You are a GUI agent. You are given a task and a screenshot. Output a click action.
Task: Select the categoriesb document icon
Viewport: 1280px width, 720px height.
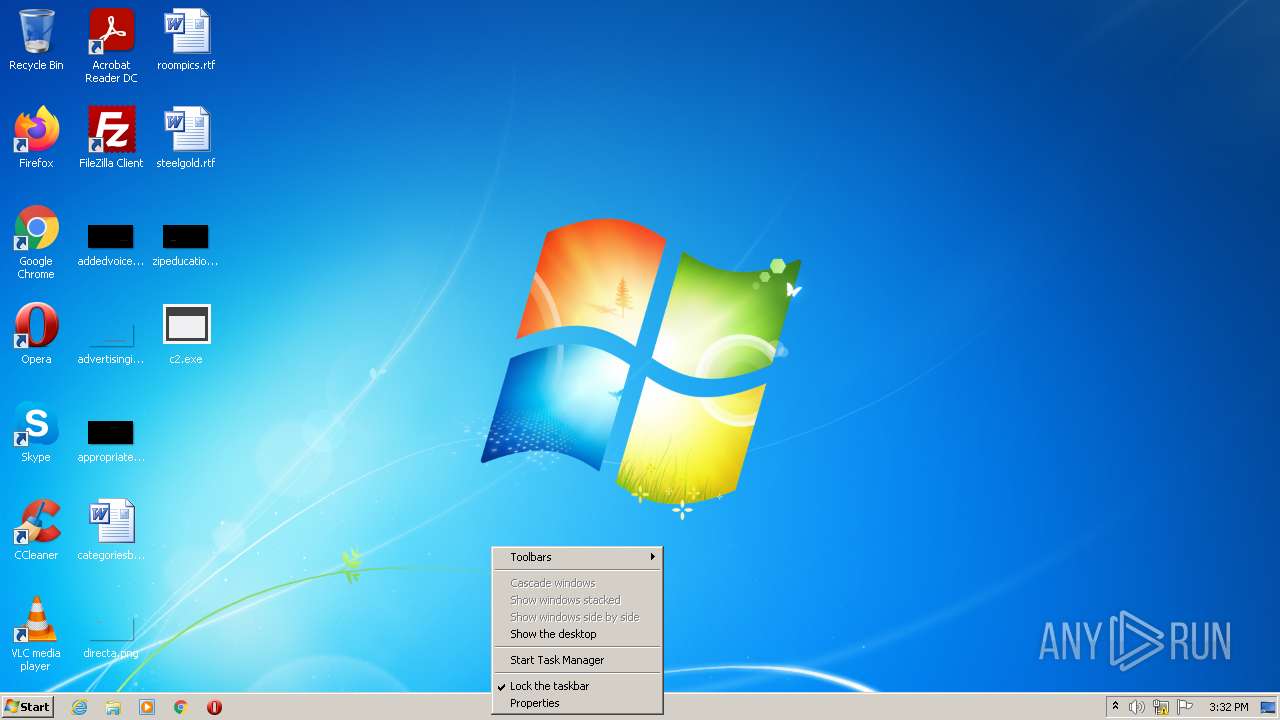click(111, 530)
